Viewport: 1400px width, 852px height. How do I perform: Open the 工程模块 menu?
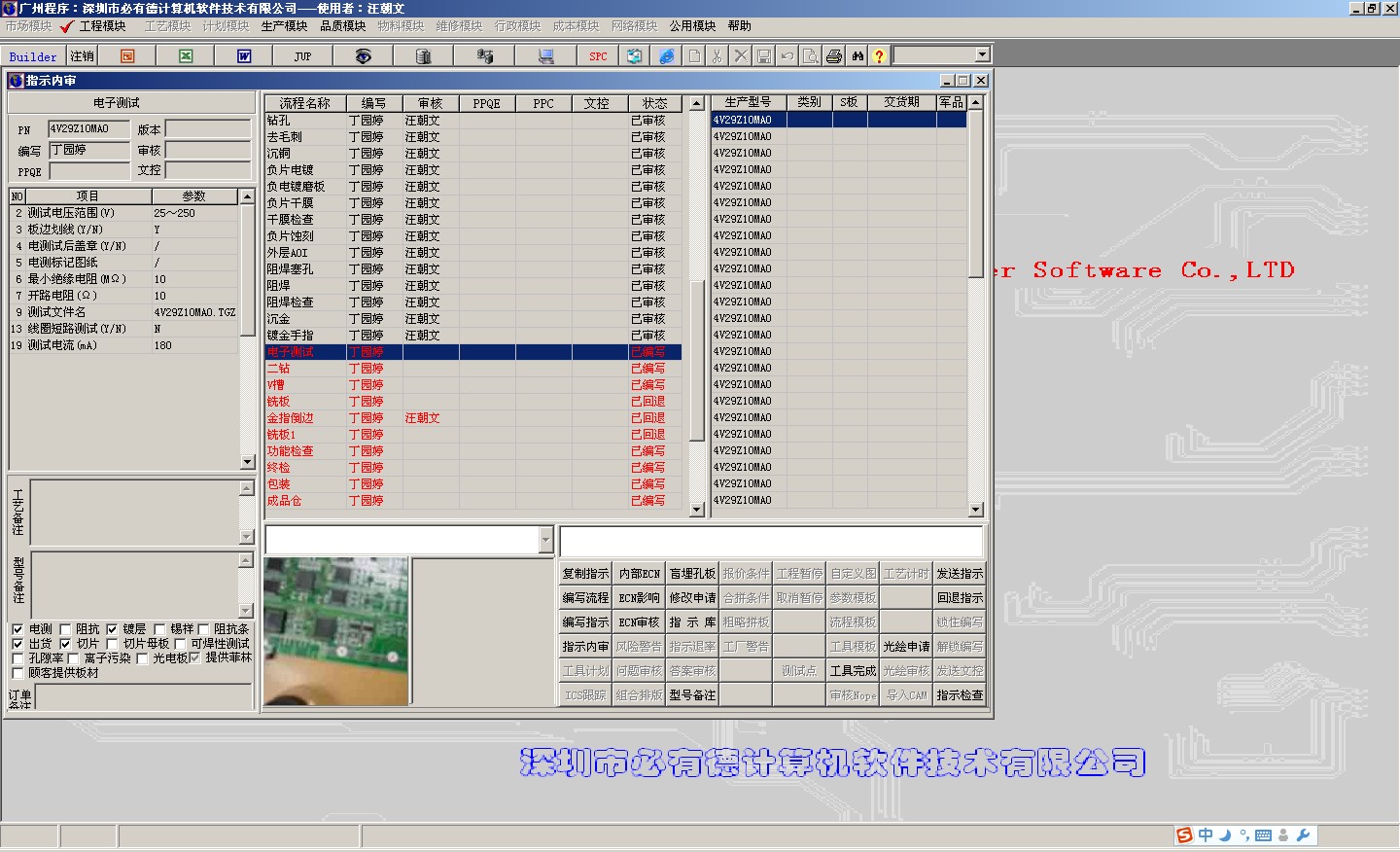coord(103,26)
